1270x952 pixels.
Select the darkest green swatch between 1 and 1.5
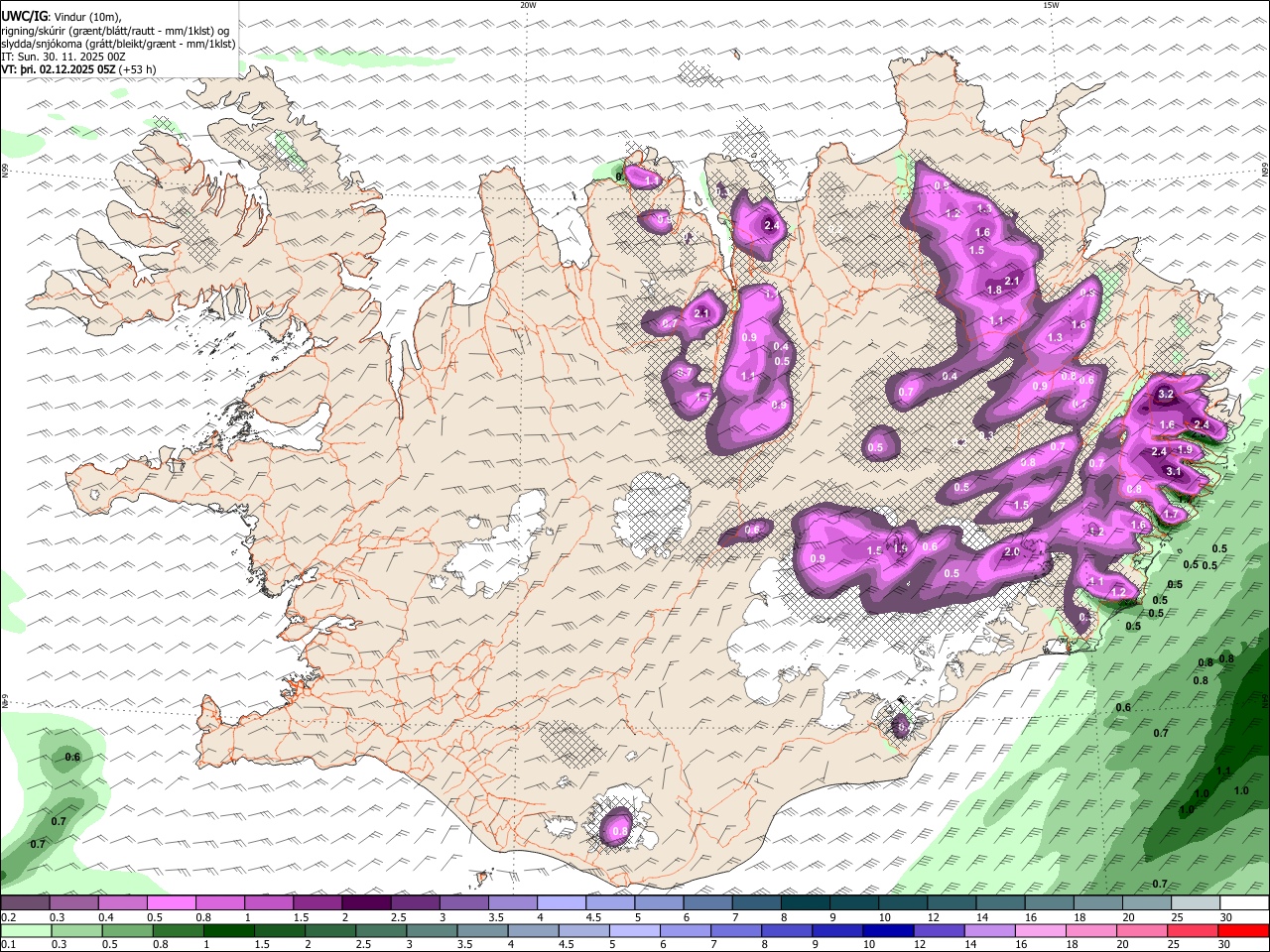[228, 931]
